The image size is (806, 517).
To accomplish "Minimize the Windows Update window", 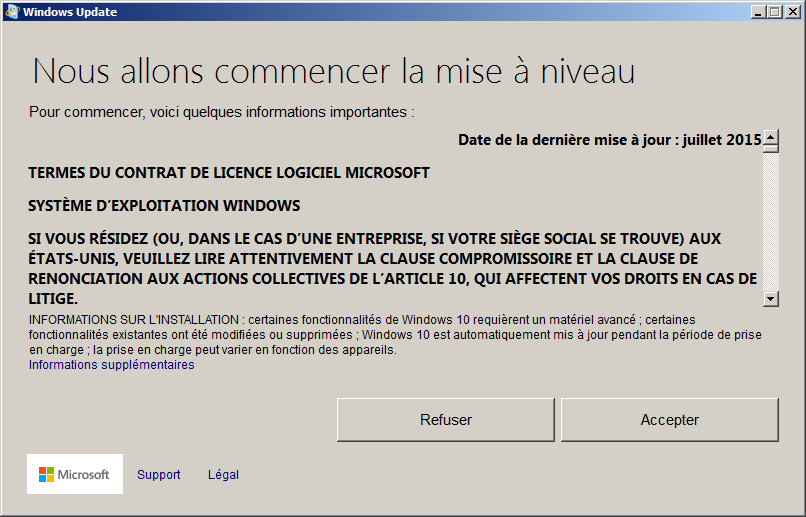I will tap(757, 12).
